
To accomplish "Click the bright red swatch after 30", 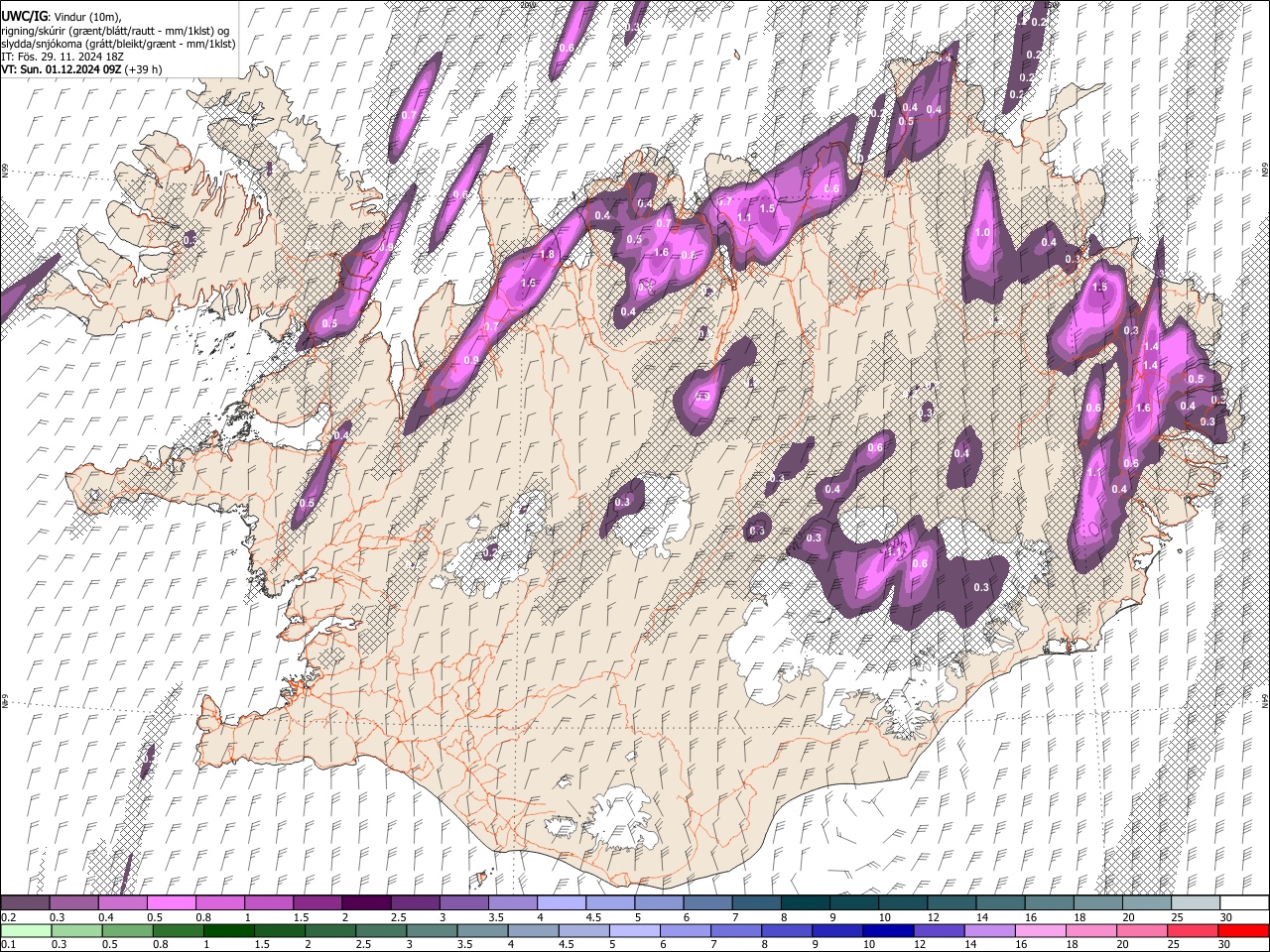I will tap(1243, 931).
